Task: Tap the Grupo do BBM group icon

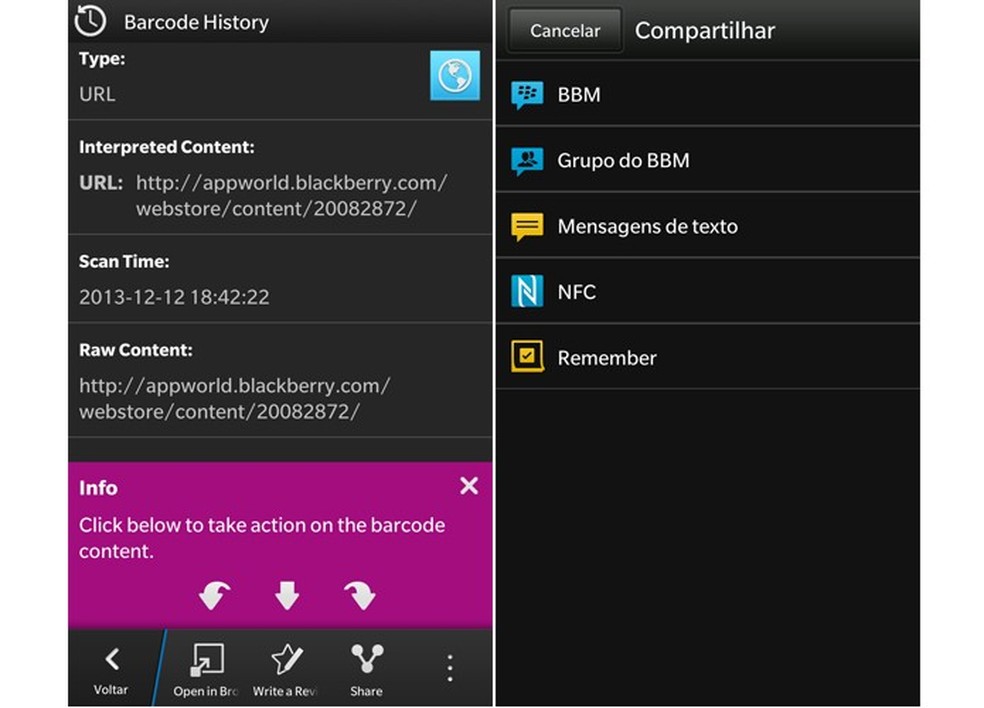Action: click(x=525, y=160)
